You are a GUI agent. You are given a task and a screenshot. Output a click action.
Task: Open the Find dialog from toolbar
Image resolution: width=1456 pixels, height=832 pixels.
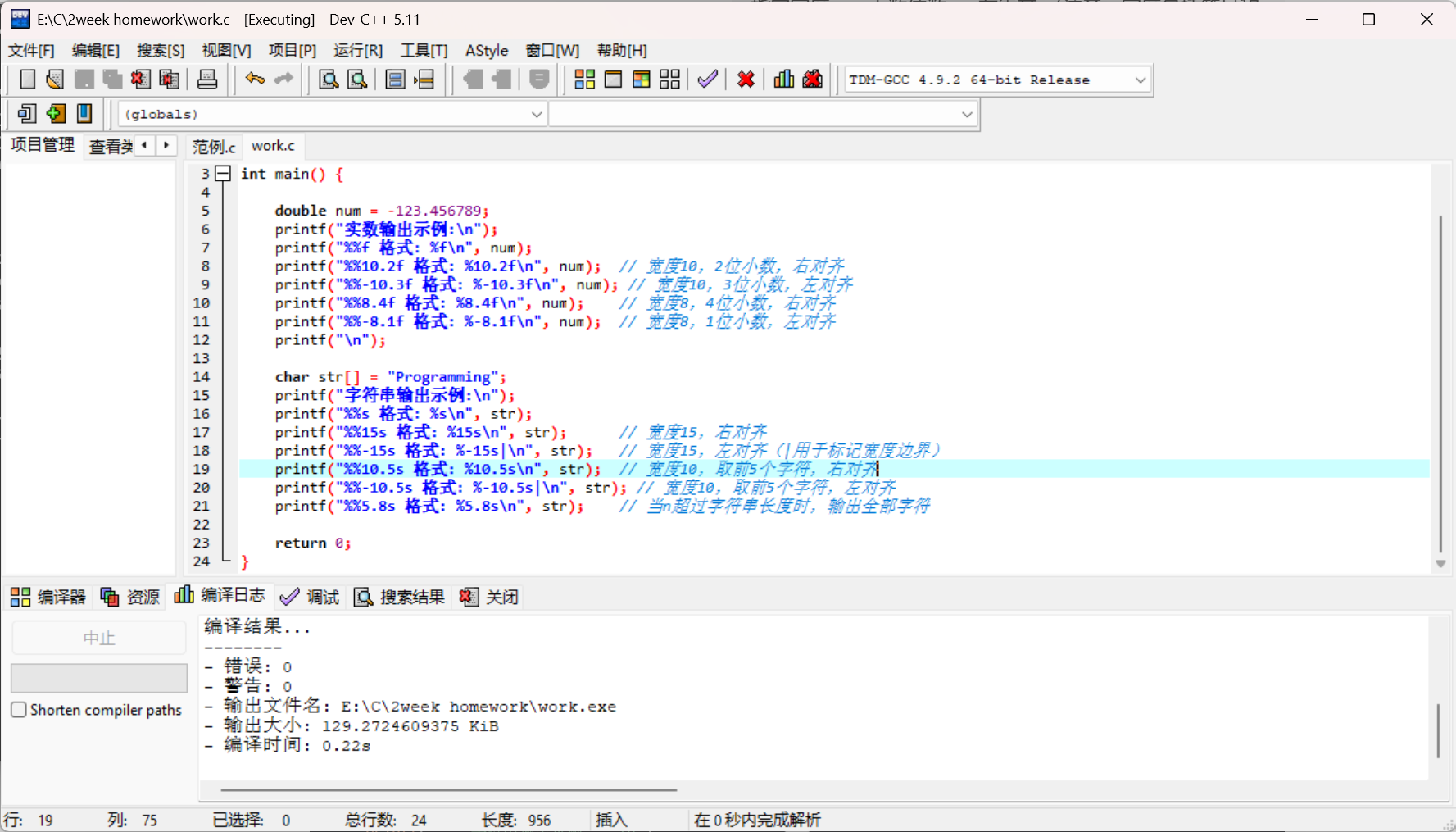[x=329, y=80]
